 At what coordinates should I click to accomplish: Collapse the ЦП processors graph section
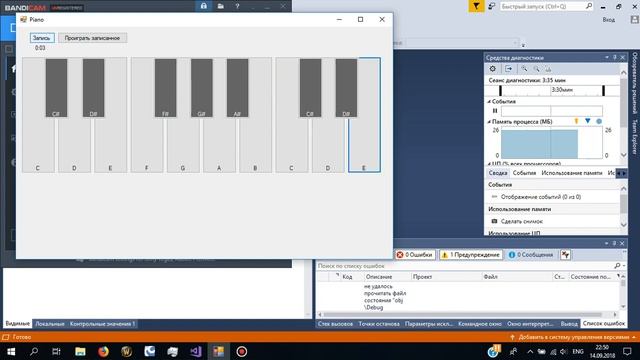coord(489,164)
